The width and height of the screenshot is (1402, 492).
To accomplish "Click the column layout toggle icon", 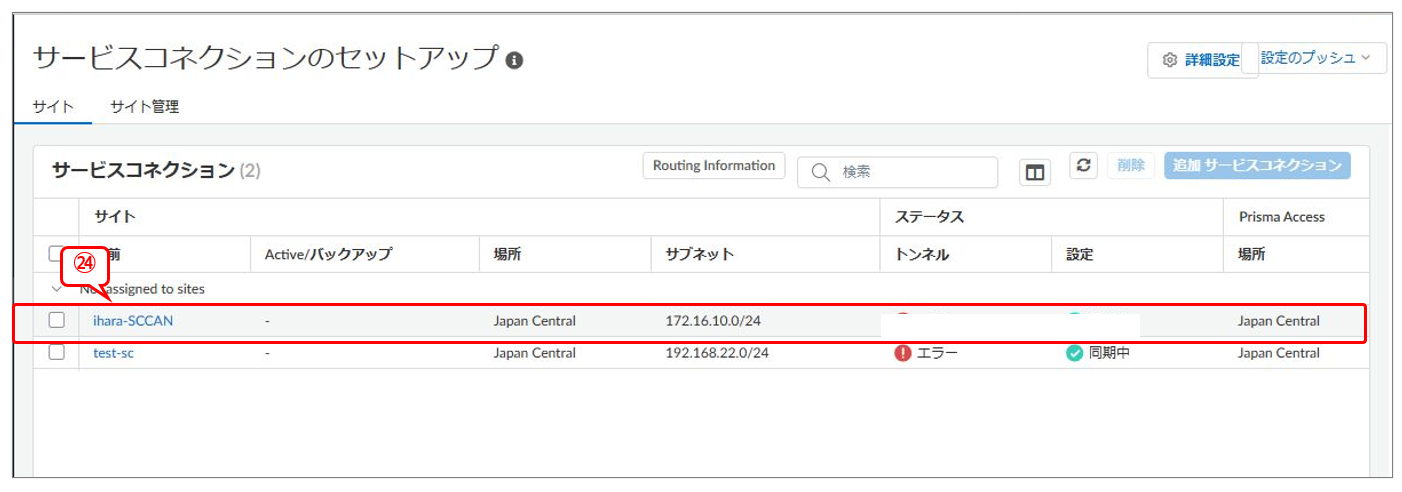I will 1035,173.
